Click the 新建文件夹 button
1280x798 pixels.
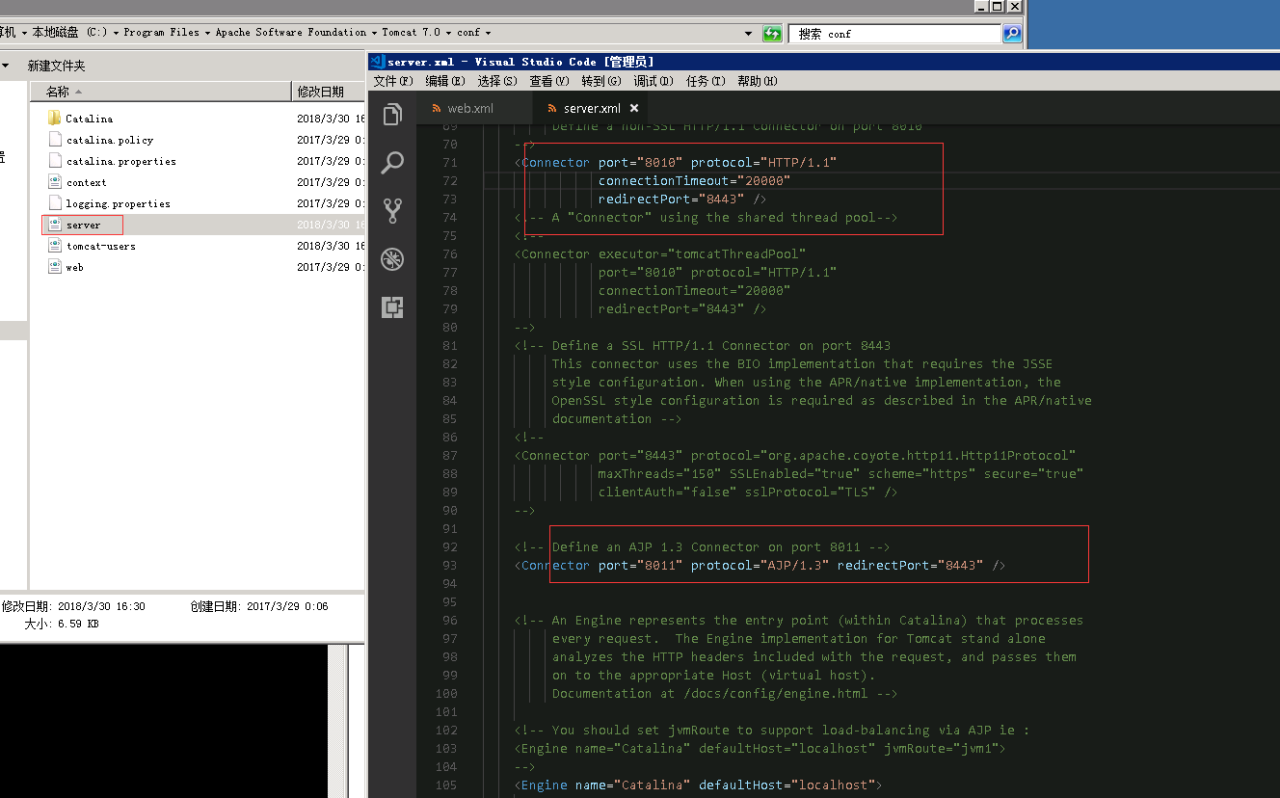coord(56,66)
